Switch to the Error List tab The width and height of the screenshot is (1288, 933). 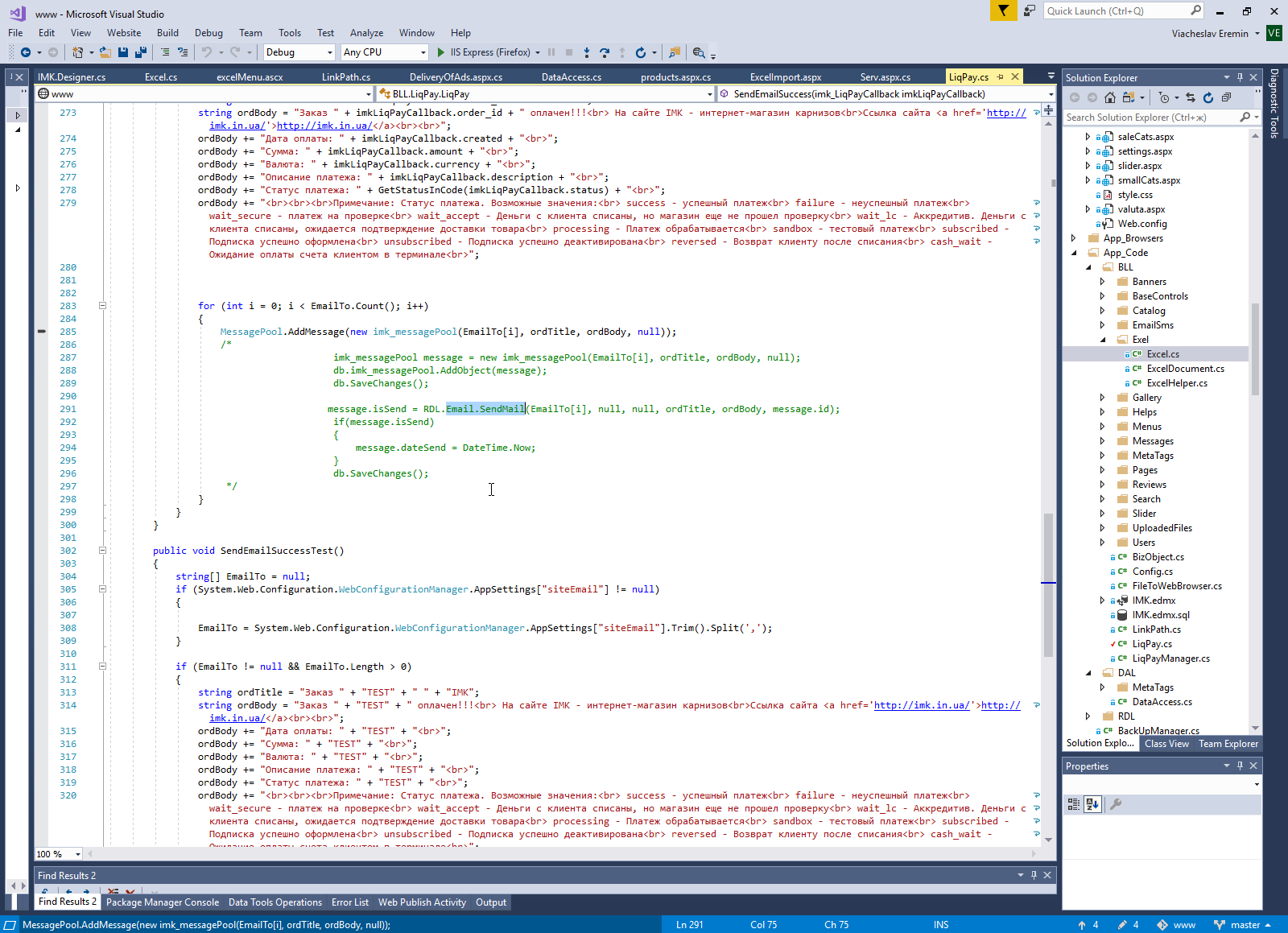pyautogui.click(x=349, y=902)
